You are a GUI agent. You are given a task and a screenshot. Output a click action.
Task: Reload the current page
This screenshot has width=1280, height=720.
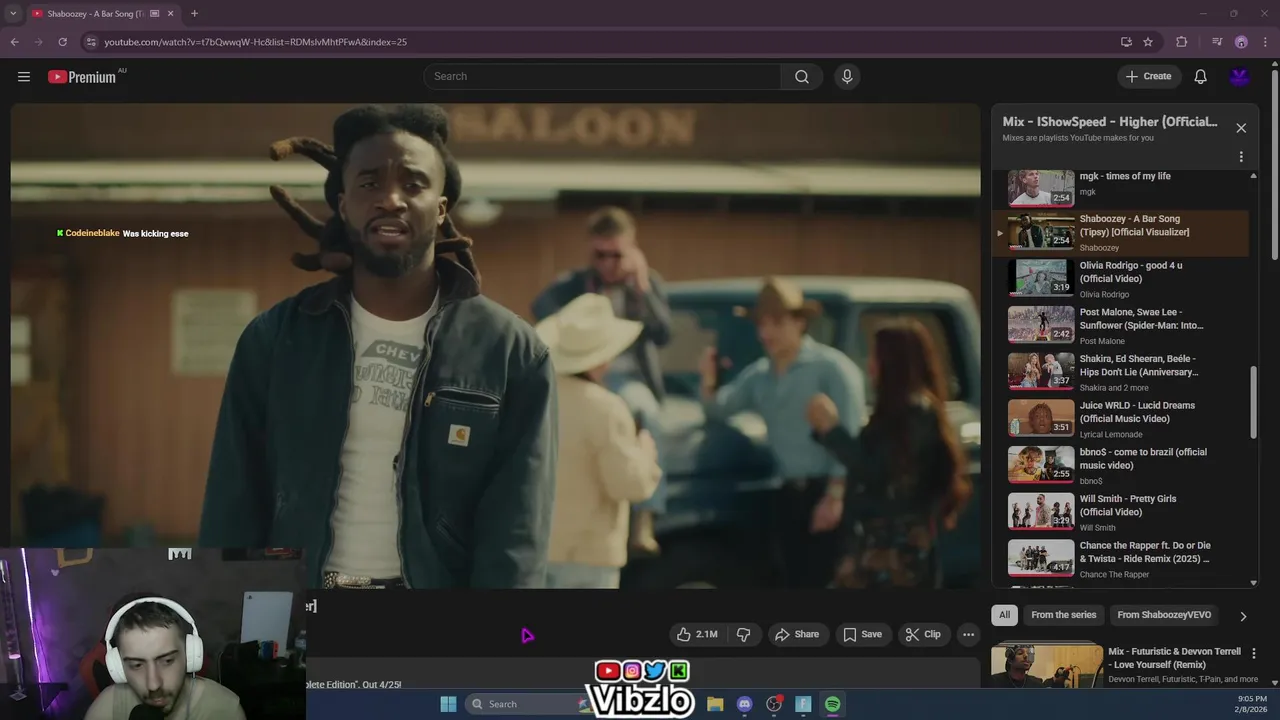62,42
